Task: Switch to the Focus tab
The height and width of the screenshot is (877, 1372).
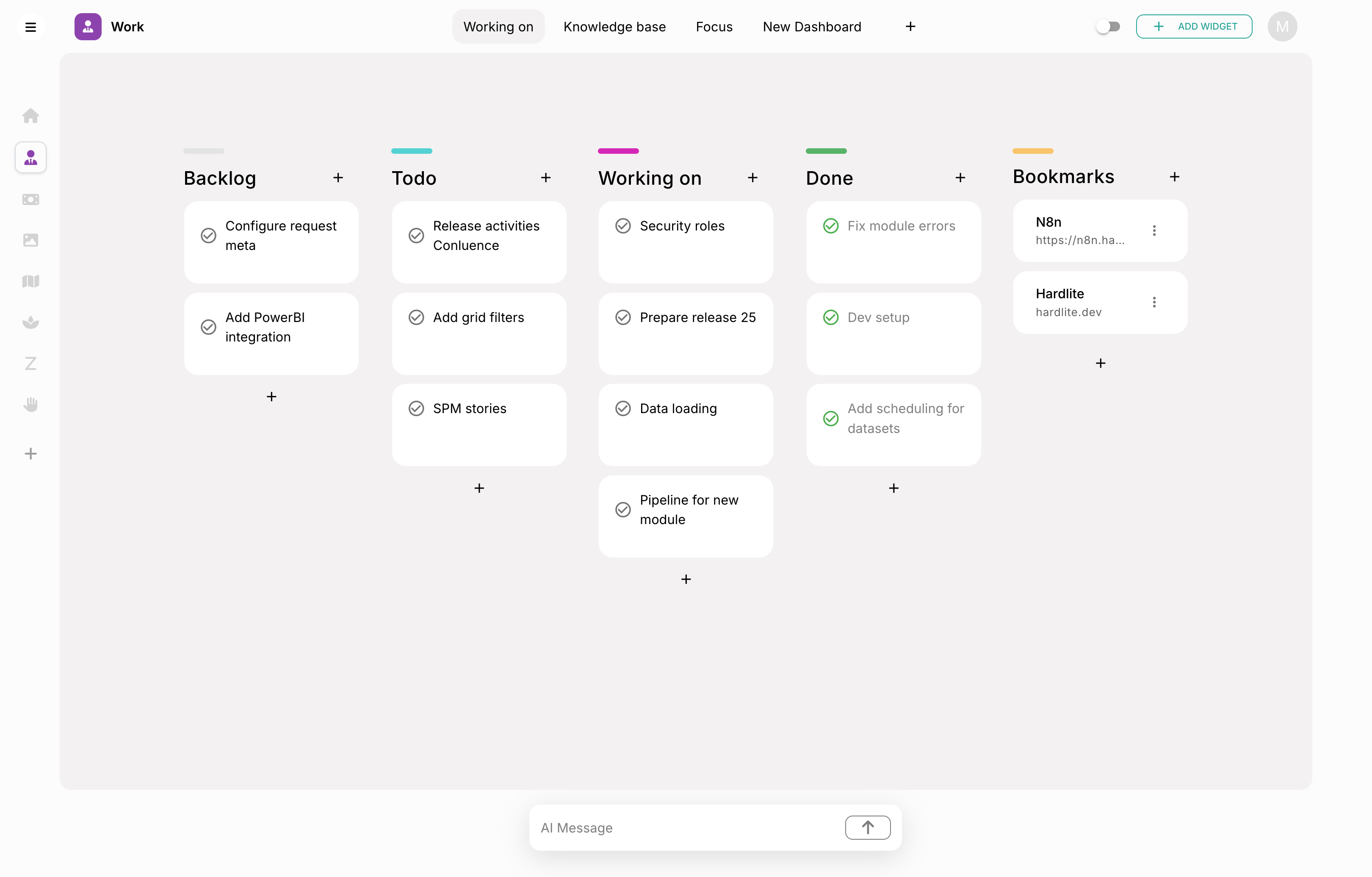Action: point(714,27)
